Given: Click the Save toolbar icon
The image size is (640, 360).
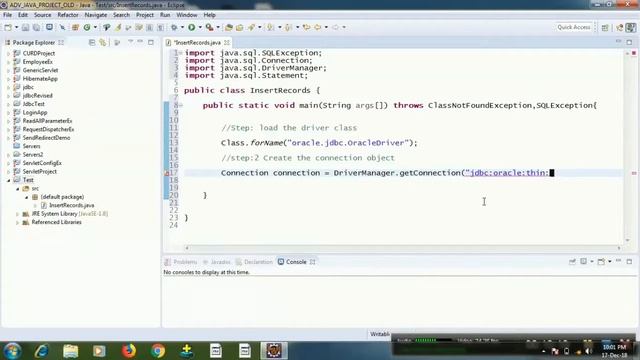Looking at the screenshot, I should point(25,27).
